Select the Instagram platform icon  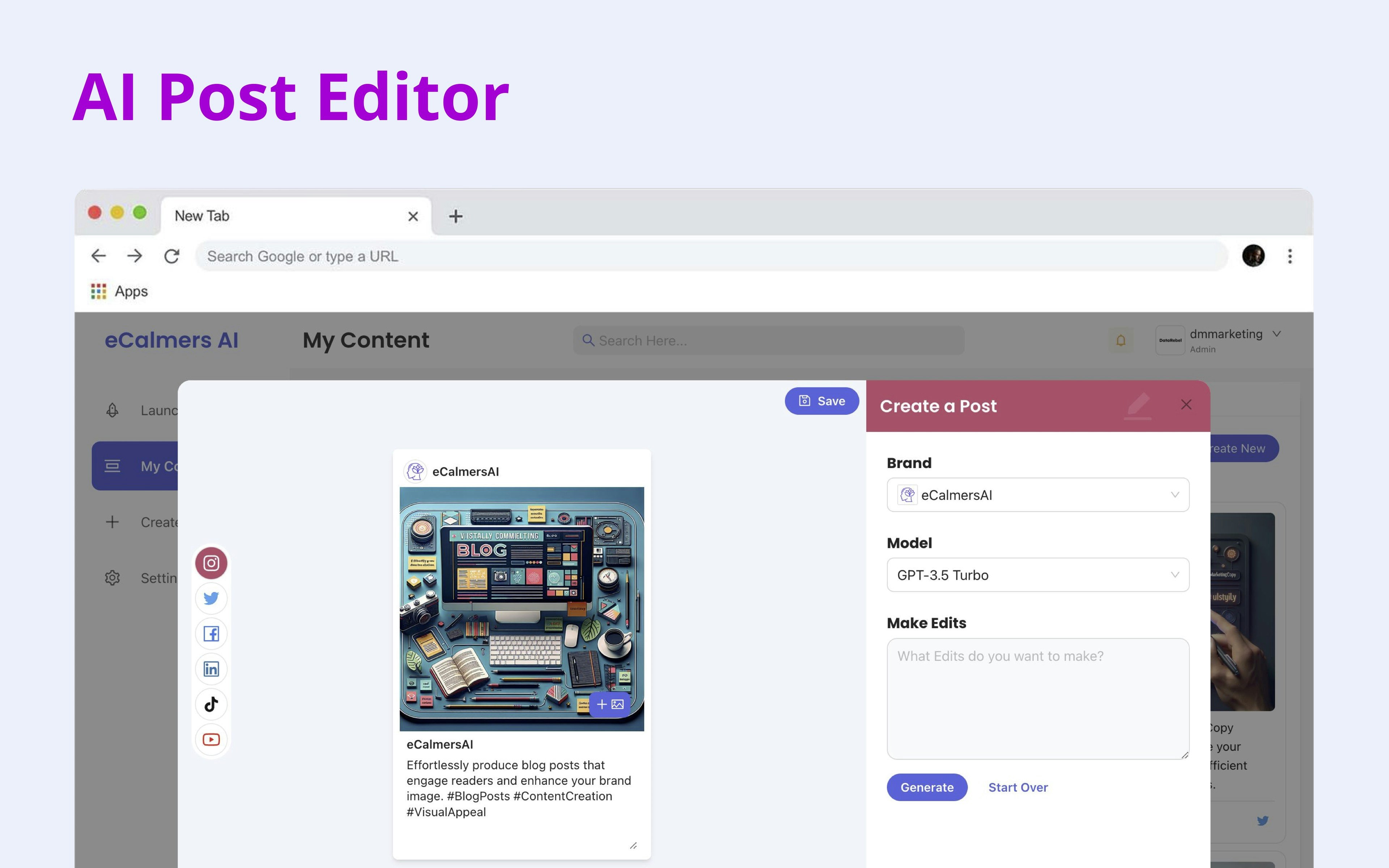coord(211,563)
